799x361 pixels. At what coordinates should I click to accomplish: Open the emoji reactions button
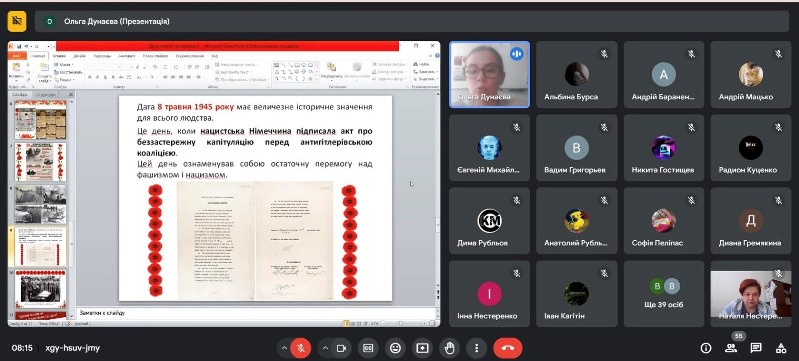pyautogui.click(x=395, y=348)
